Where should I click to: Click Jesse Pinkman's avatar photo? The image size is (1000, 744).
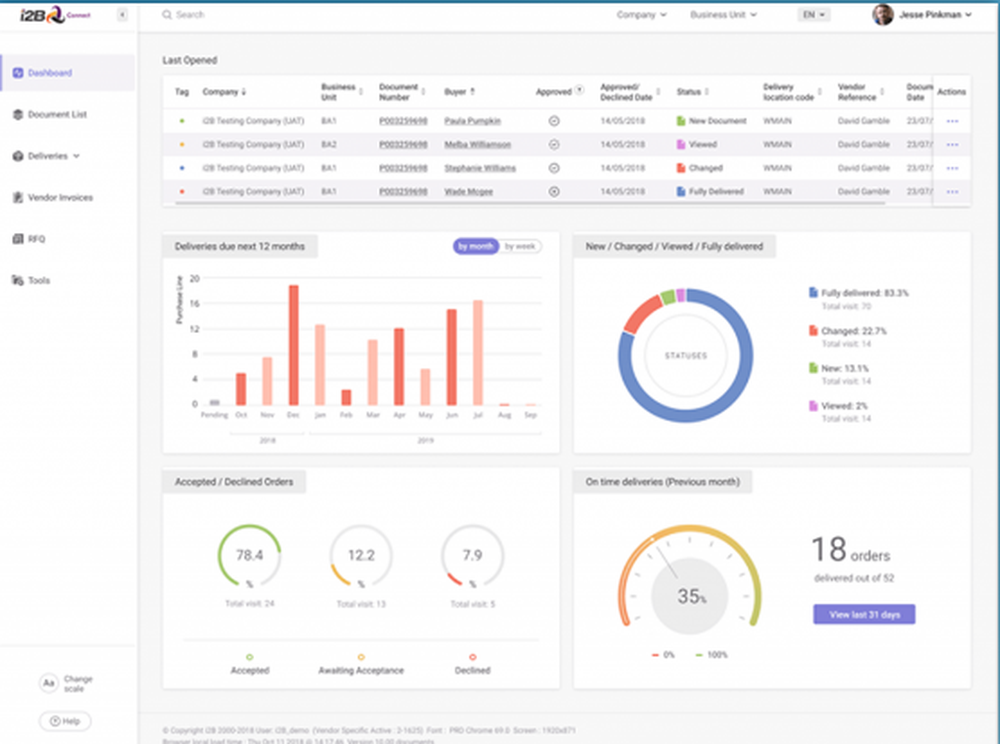coord(883,15)
